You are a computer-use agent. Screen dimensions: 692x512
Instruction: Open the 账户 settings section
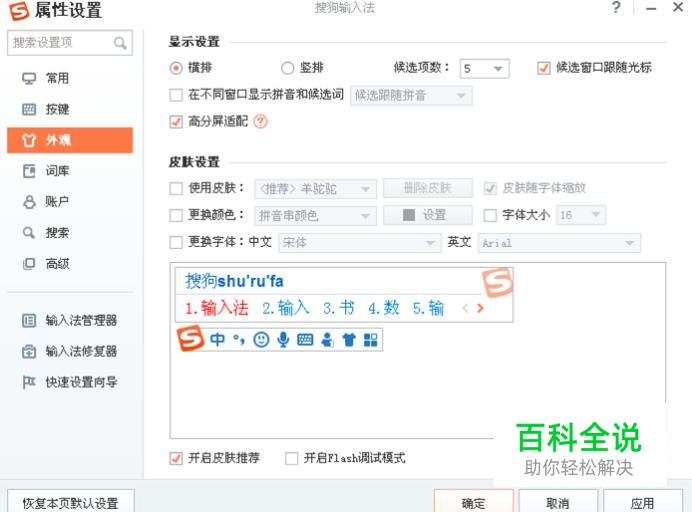tap(70, 202)
